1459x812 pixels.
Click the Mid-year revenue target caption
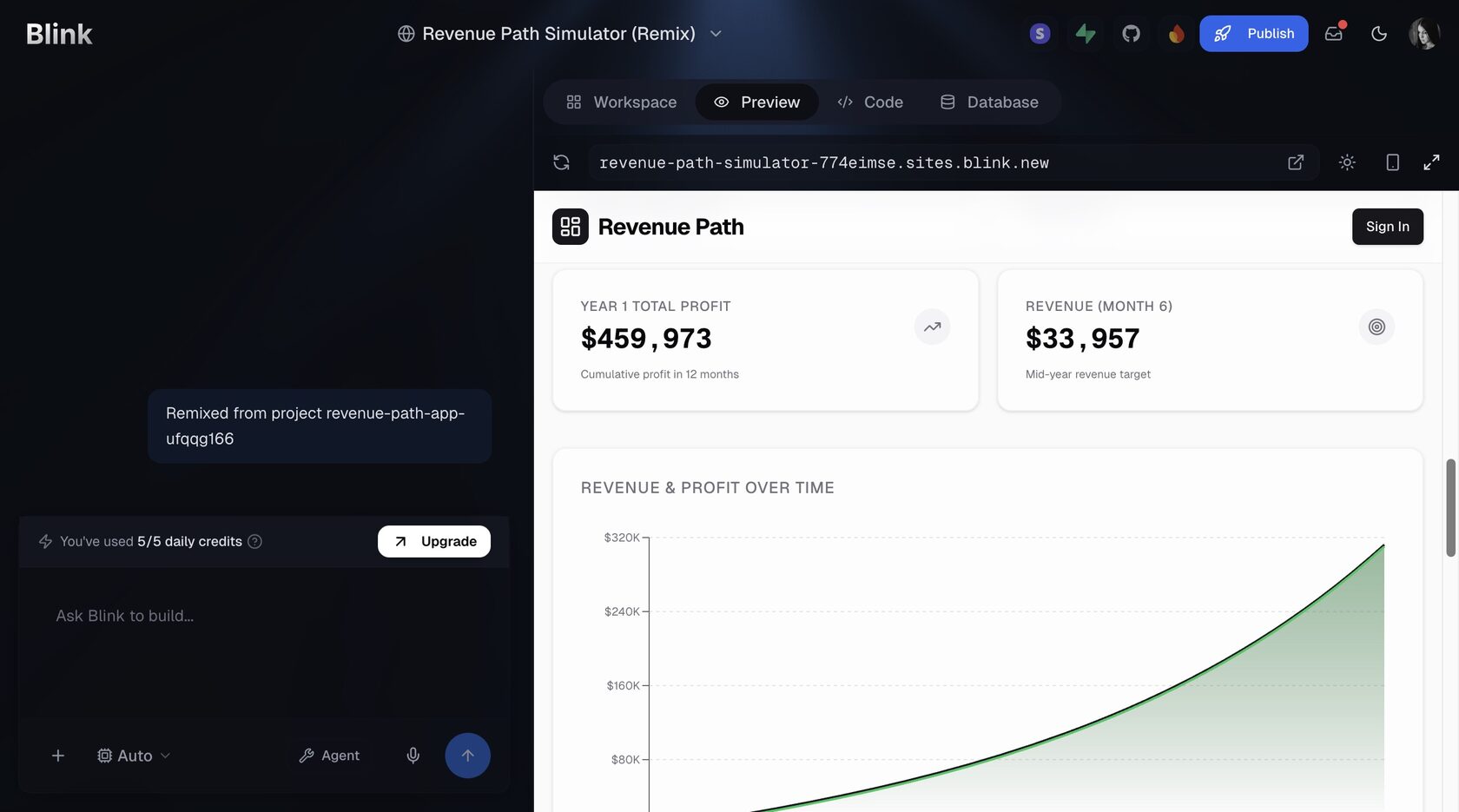(1087, 374)
